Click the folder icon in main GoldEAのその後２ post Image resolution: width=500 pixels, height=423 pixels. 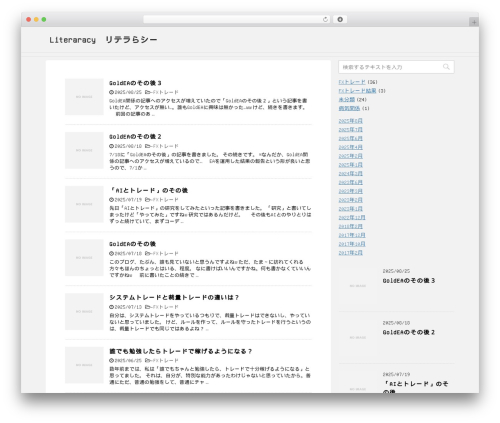147,146
